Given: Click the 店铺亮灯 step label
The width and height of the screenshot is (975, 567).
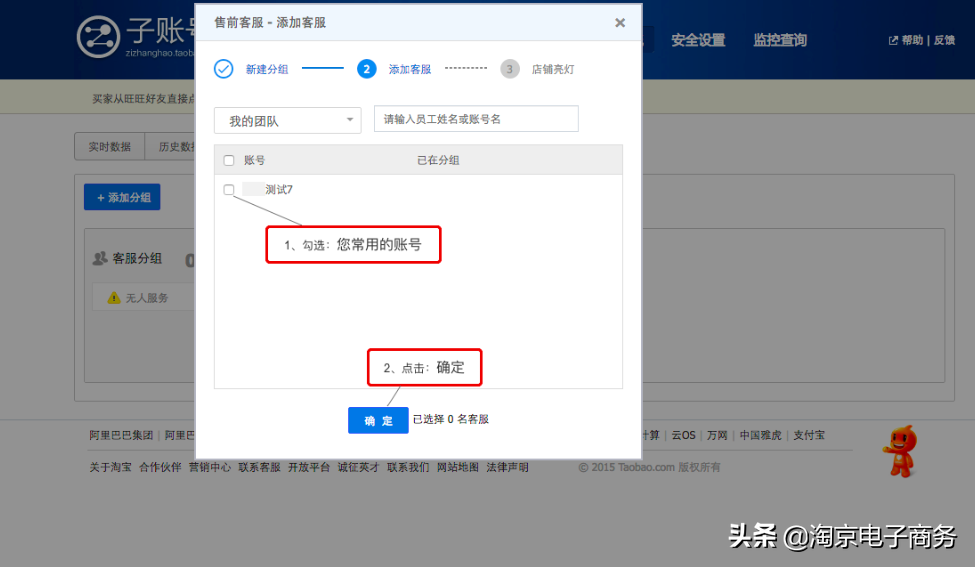Looking at the screenshot, I should pyautogui.click(x=553, y=69).
